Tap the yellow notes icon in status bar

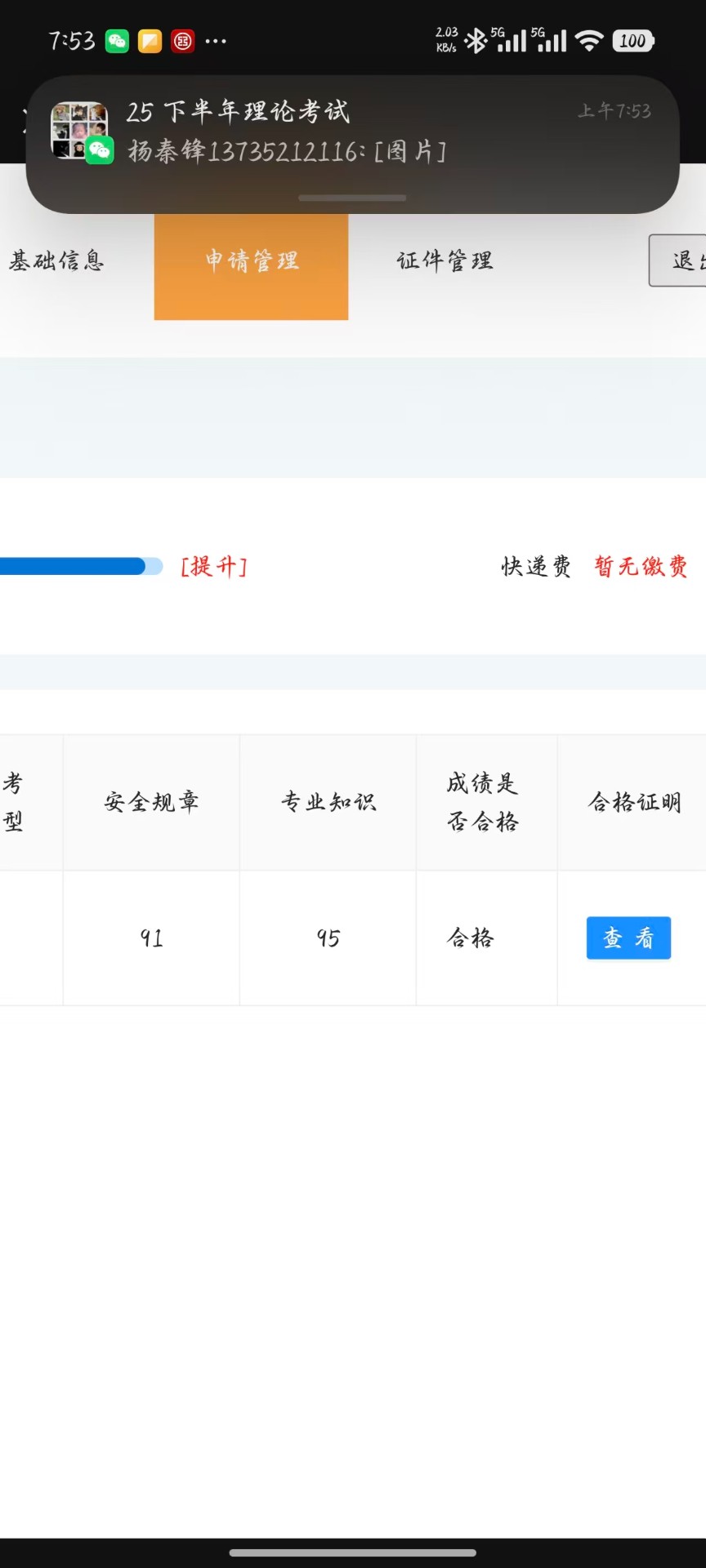(x=150, y=41)
